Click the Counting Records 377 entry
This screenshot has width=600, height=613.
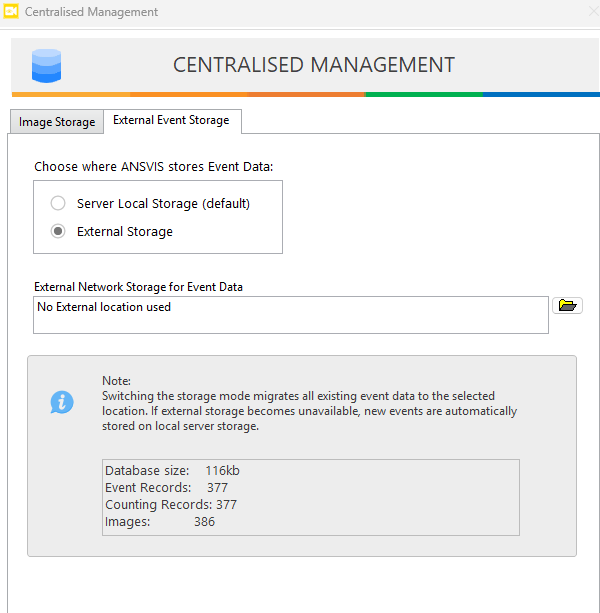170,504
